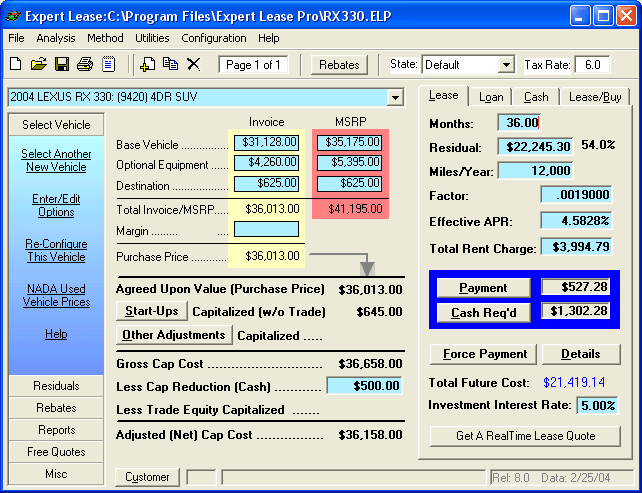Click Select Another New Vehicle link
Image resolution: width=642 pixels, height=493 pixels.
56,161
